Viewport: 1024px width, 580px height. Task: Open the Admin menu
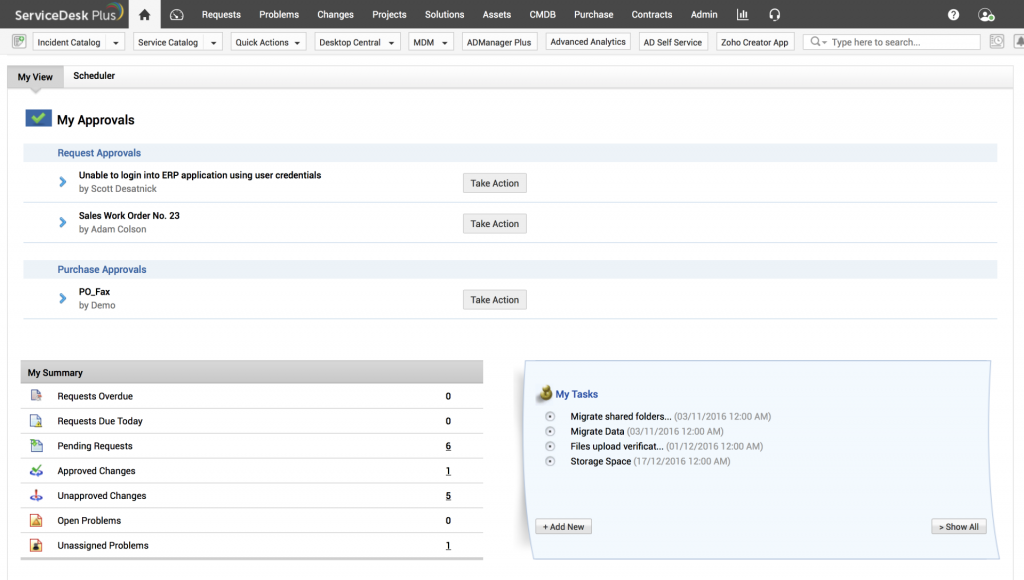coord(703,14)
